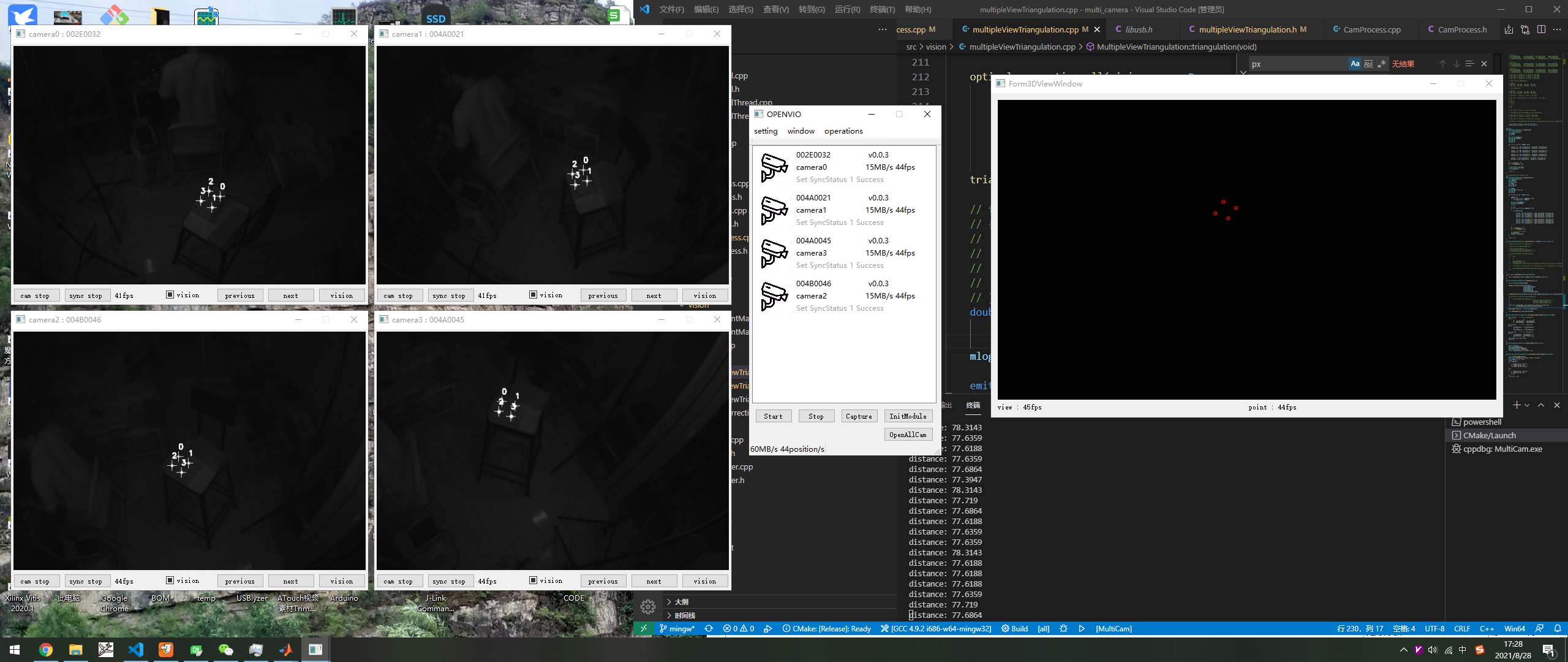
Task: Split the VS Code editor to the right
Action: [1541, 29]
